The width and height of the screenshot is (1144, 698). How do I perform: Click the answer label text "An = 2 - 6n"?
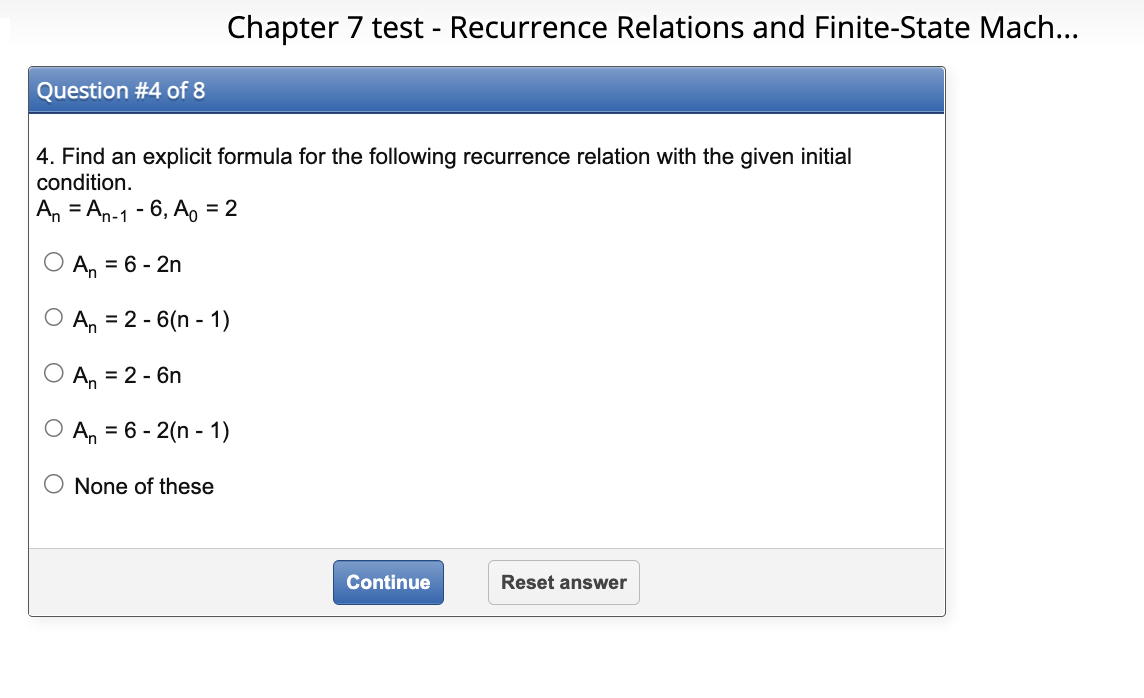(x=127, y=374)
